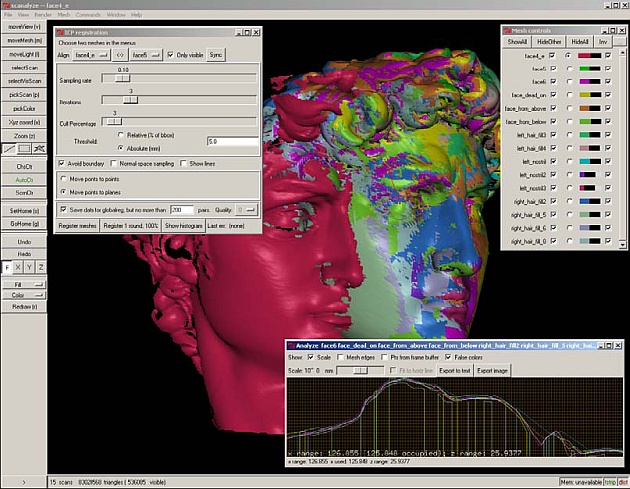
Task: Select the line selection tool icon
Action: click(9, 149)
